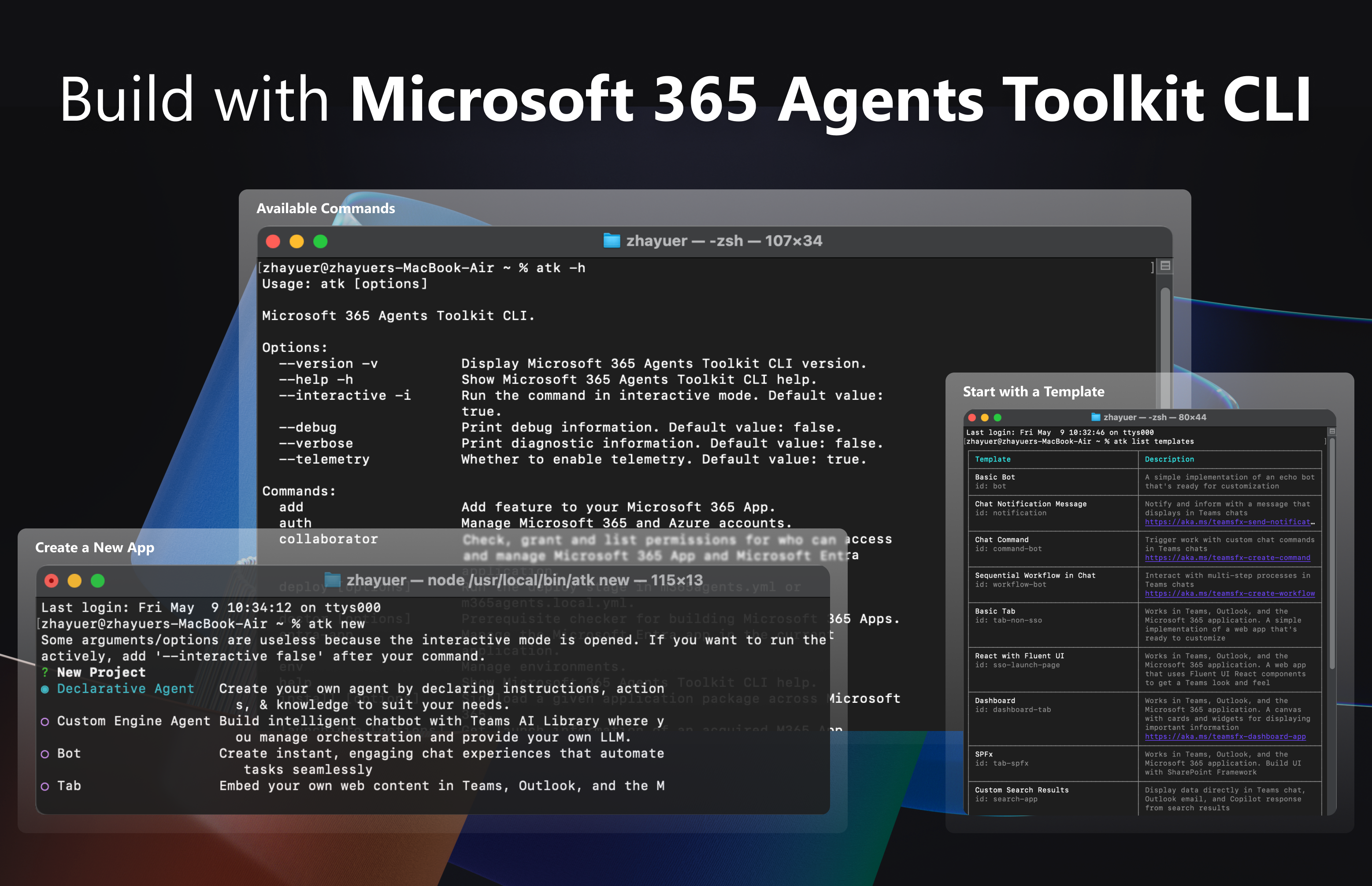Click split pane icon in atk -h terminal

1165,266
